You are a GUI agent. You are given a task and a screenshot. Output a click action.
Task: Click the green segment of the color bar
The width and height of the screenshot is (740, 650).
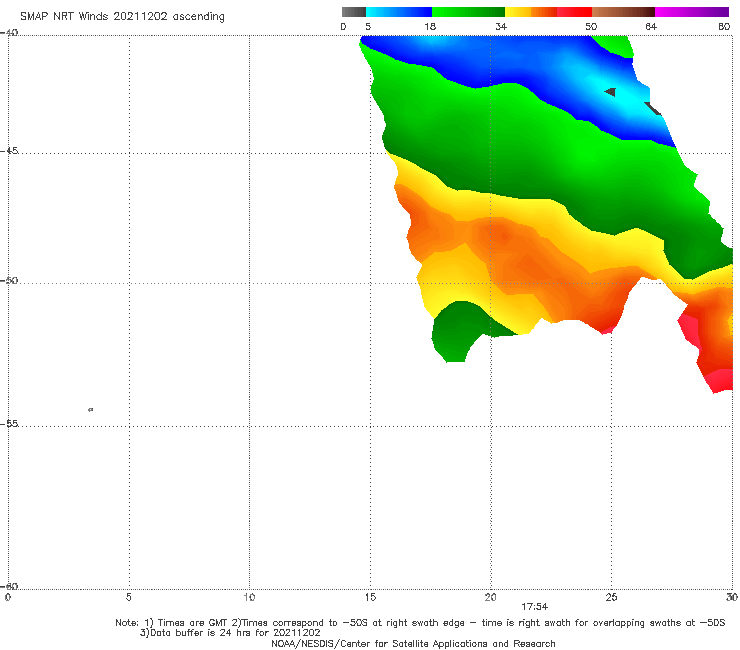click(x=468, y=12)
